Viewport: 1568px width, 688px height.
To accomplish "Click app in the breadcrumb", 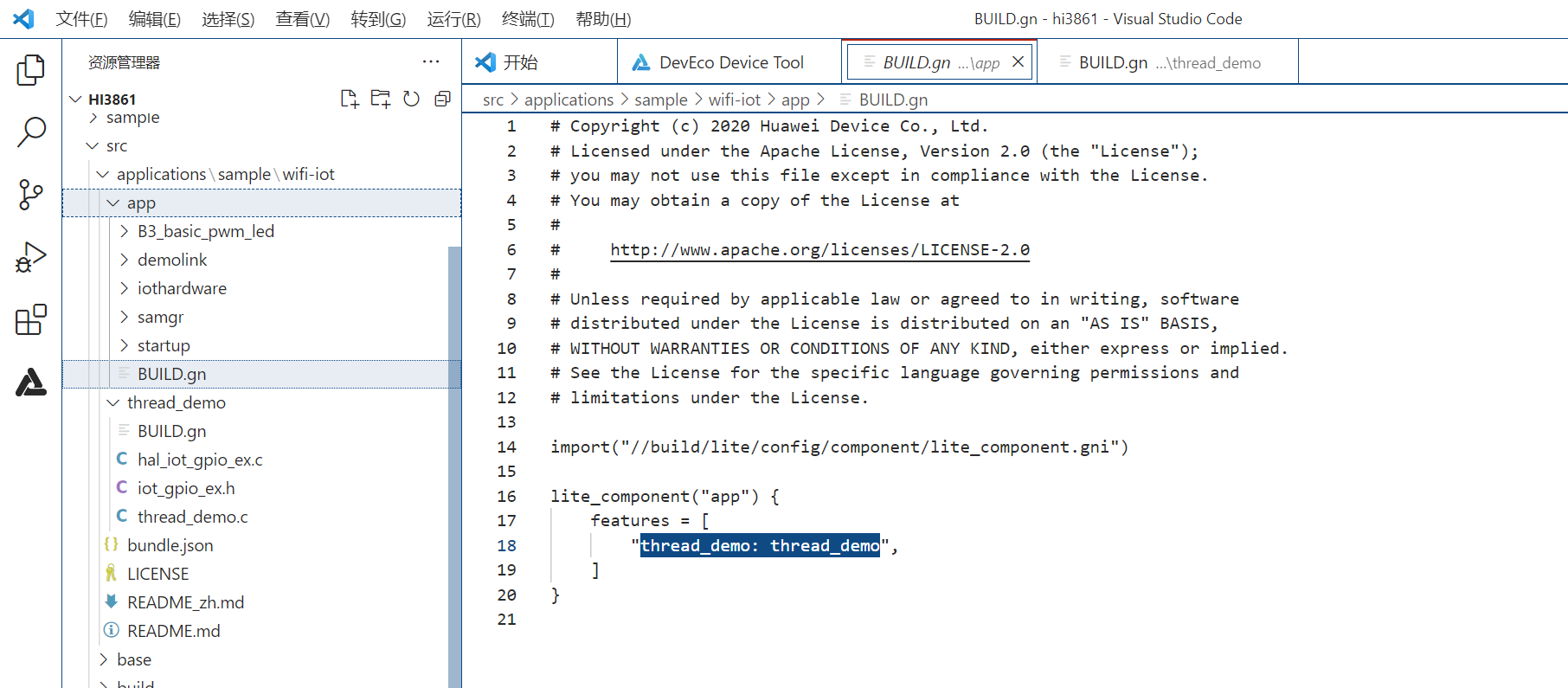I will [x=795, y=100].
